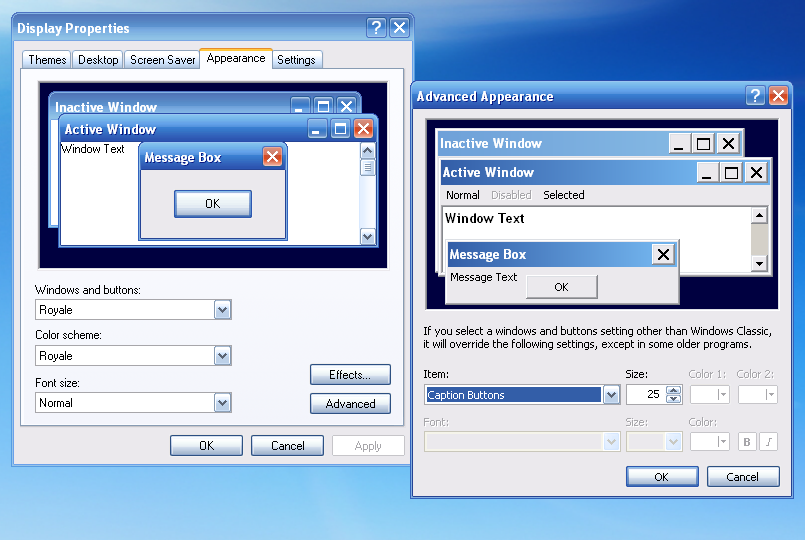
Task: Go to the Settings tab
Action: click(296, 60)
